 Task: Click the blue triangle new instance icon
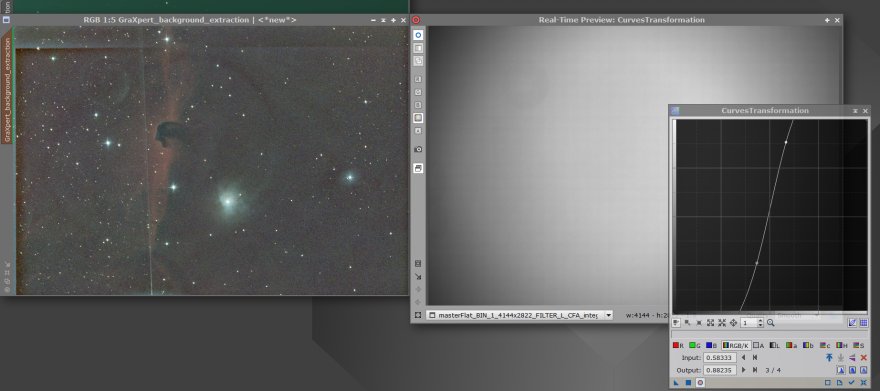click(x=676, y=383)
